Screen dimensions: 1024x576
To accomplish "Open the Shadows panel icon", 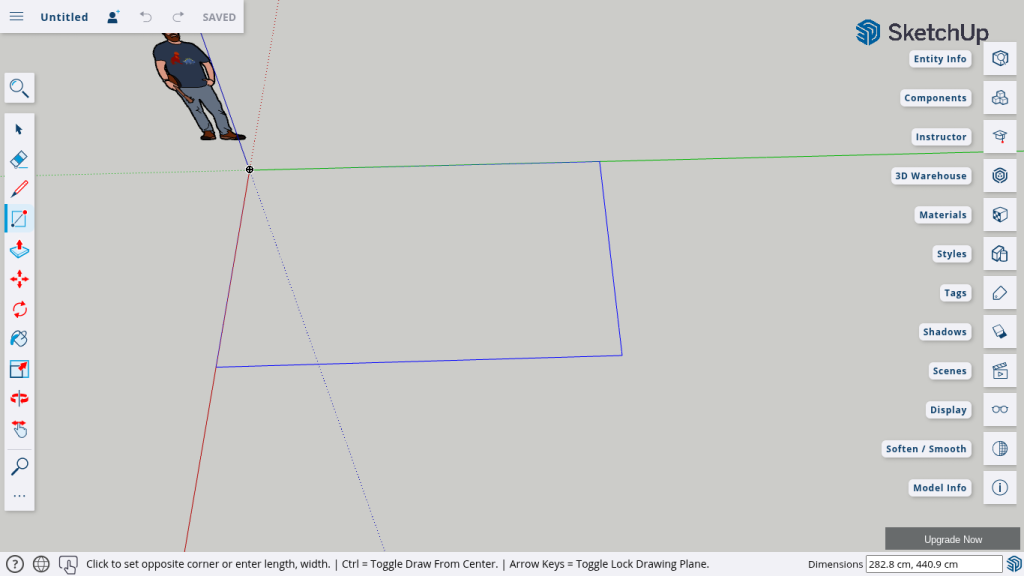I will click(999, 332).
